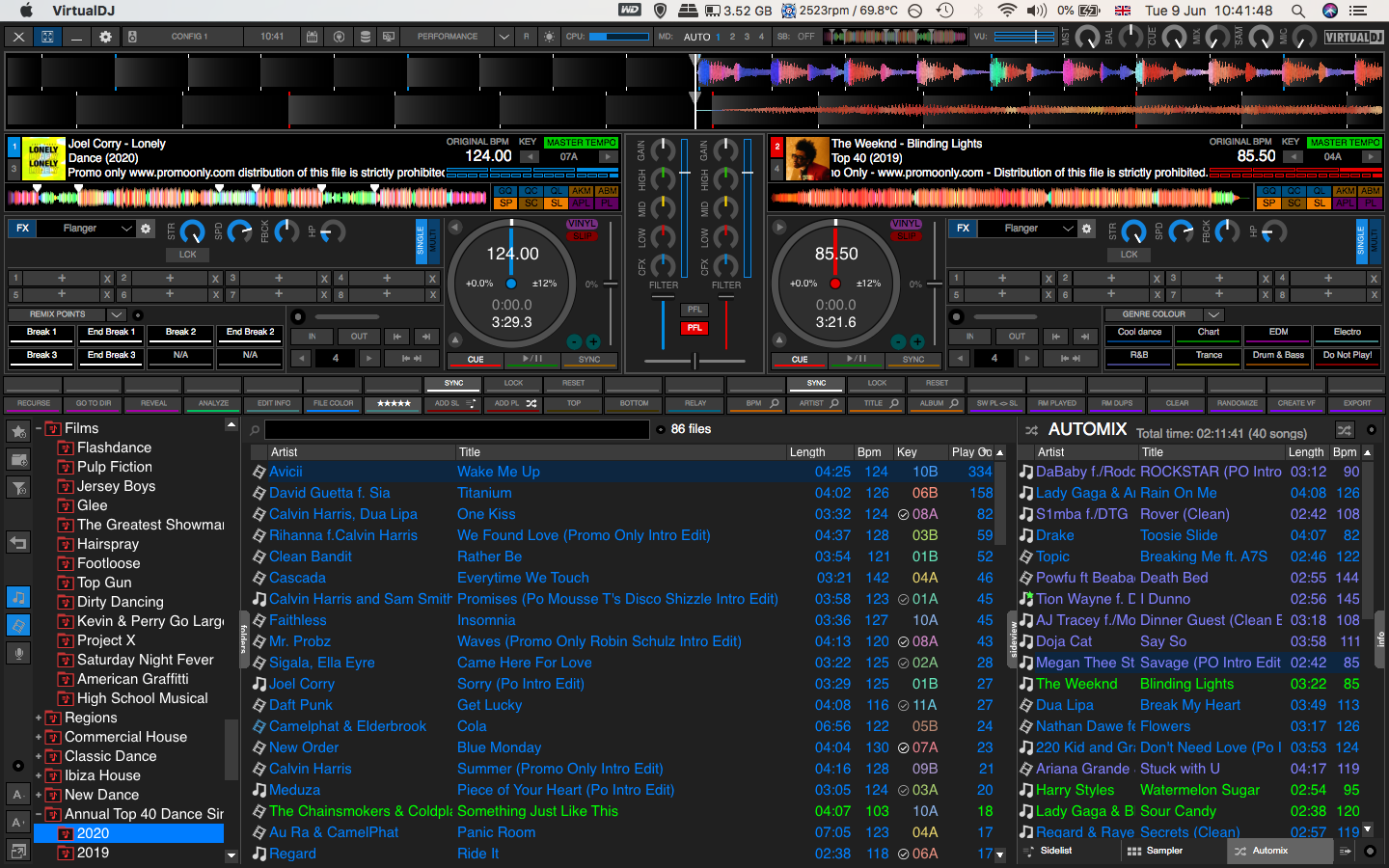This screenshot has height=868, width=1389.
Task: Click the database stack icon in top bar
Action: pos(365,37)
